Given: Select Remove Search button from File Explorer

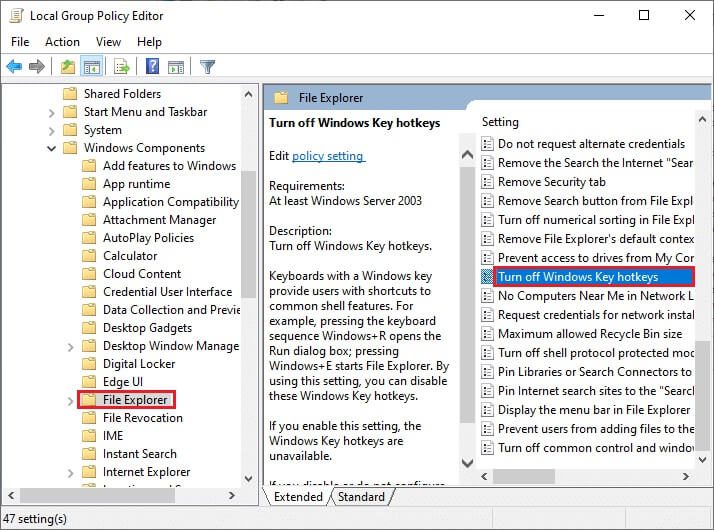Looking at the screenshot, I should (x=596, y=201).
